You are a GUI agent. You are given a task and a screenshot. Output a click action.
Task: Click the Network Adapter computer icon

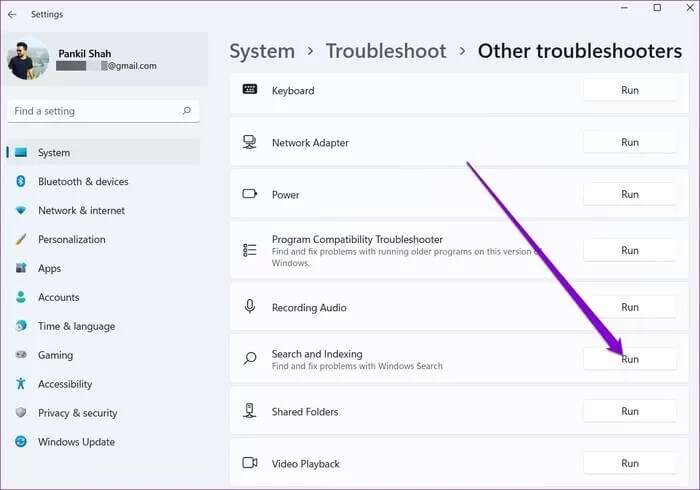(x=250, y=142)
